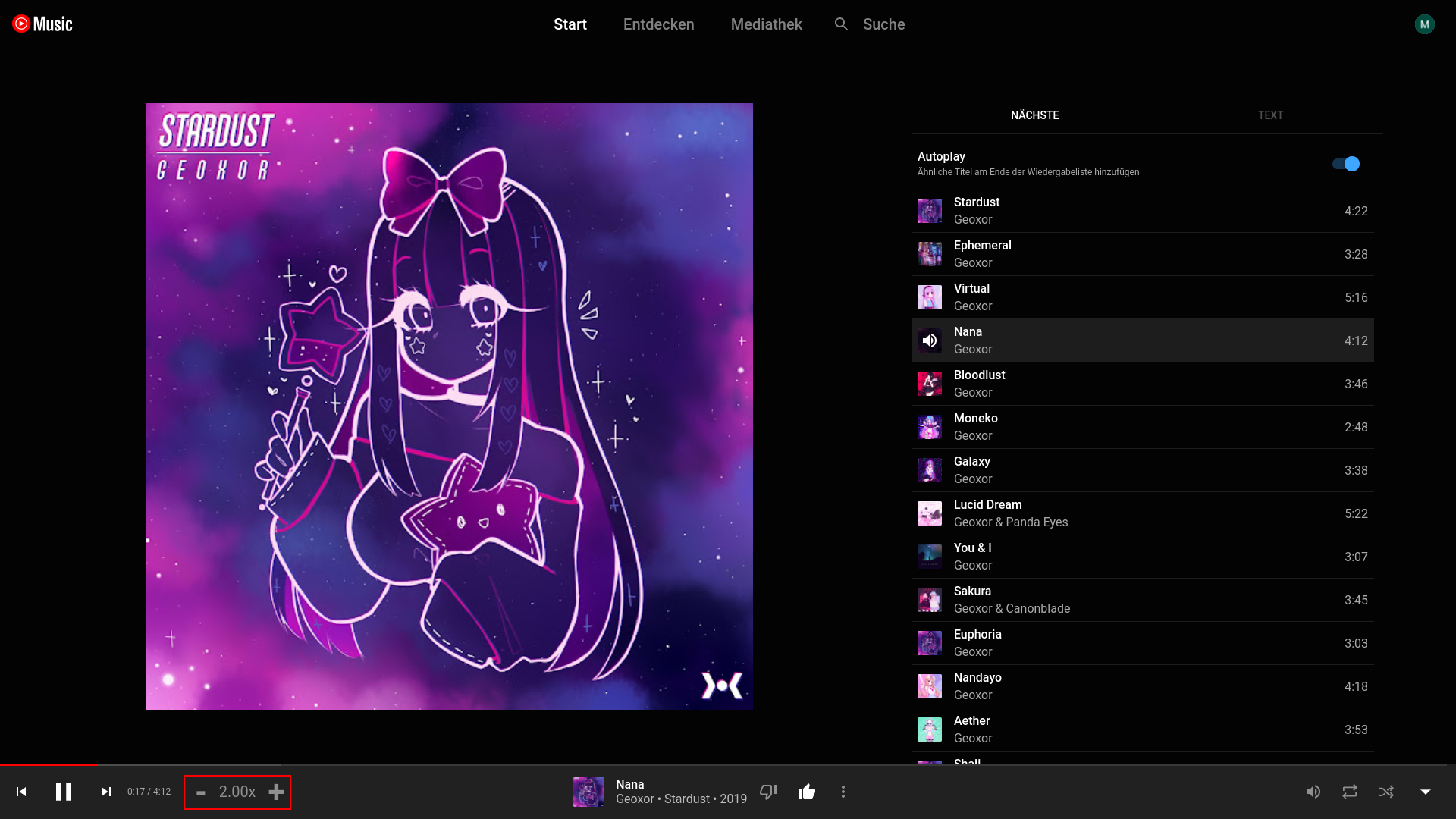This screenshot has height=819, width=1456.
Task: Click the Geoxor & Canonblade artist text
Action: click(1012, 609)
